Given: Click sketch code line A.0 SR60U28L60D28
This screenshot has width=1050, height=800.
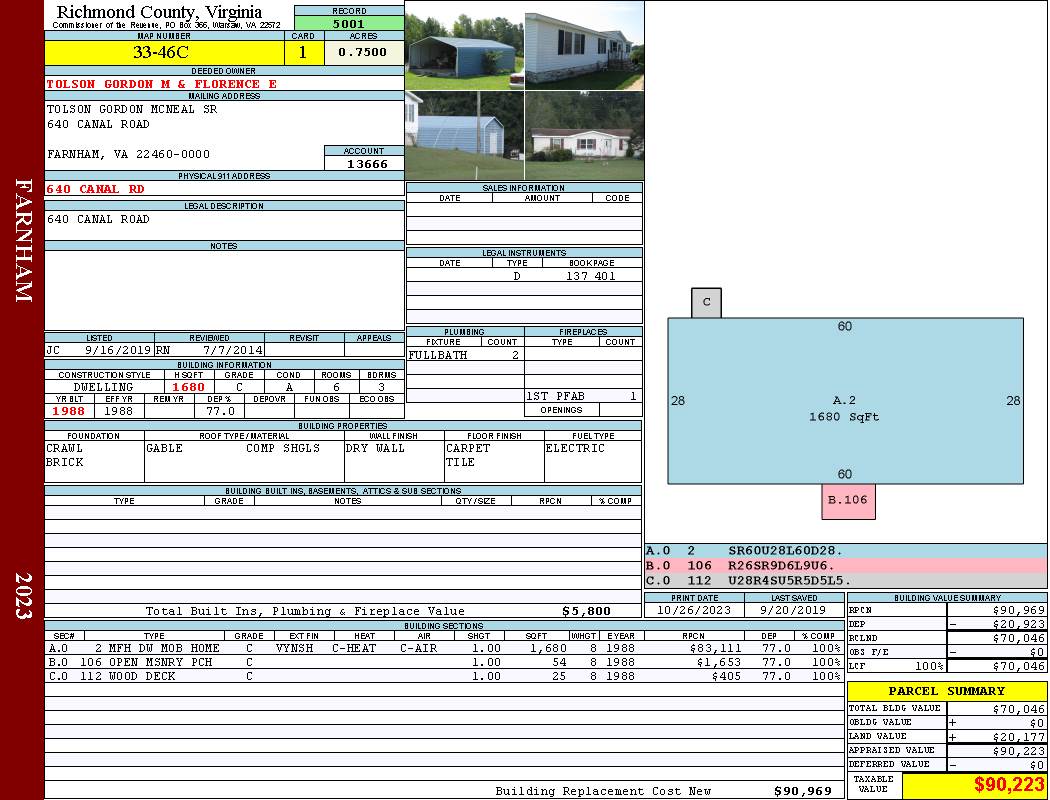Looking at the screenshot, I should coord(846,551).
